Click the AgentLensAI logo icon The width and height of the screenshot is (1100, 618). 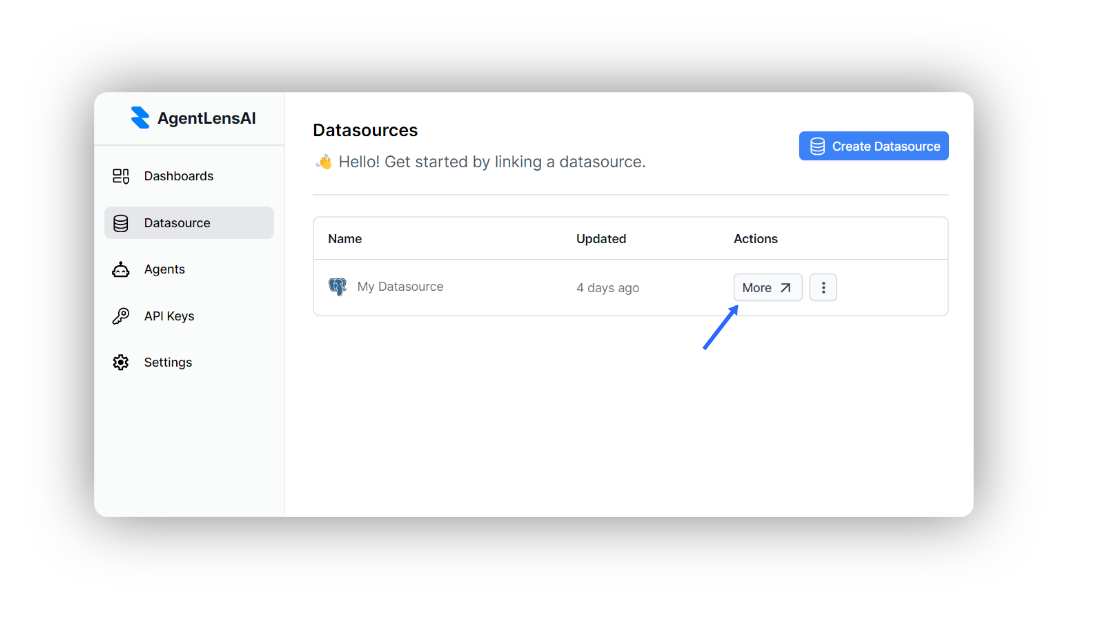140,118
